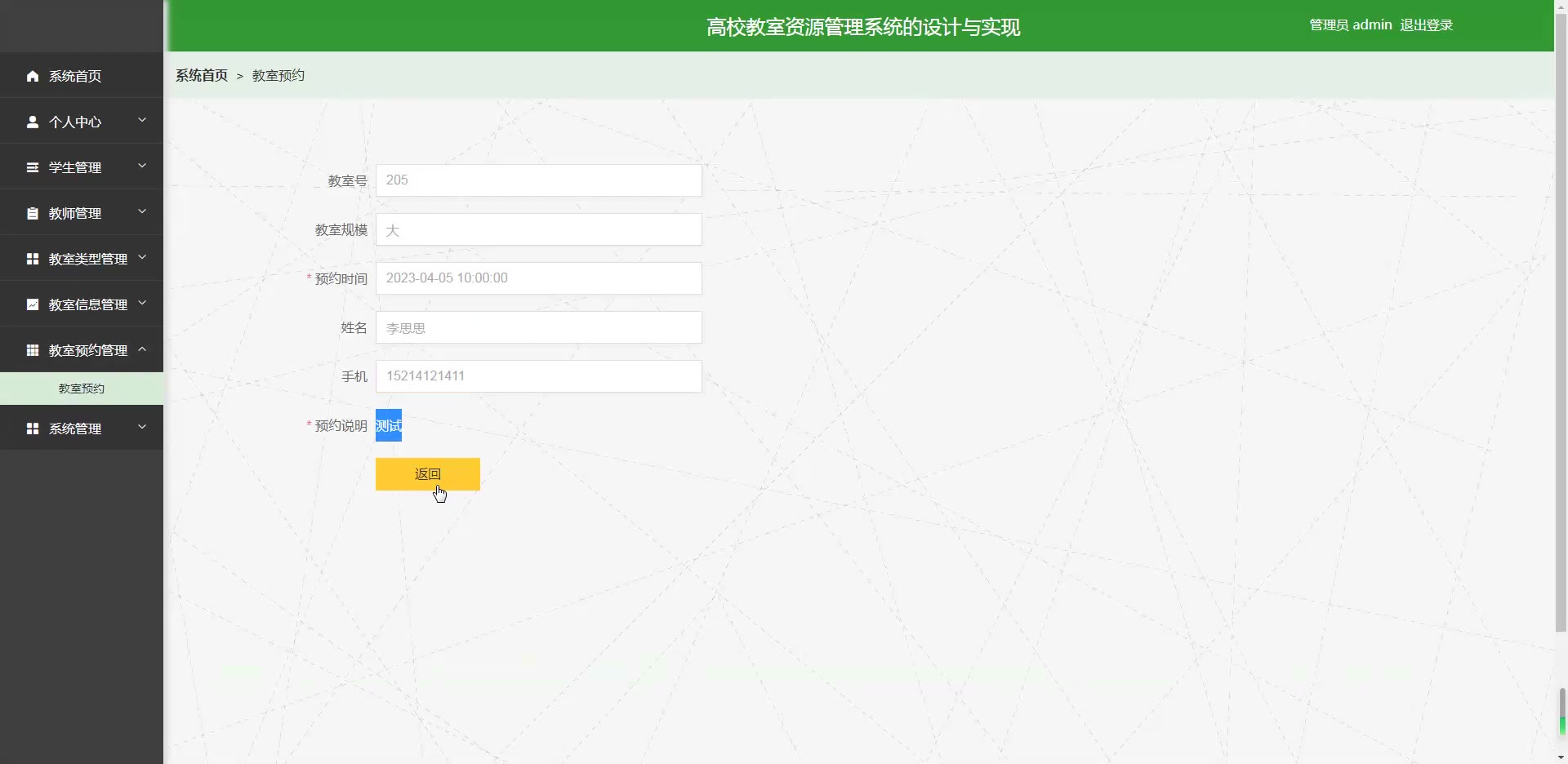Image resolution: width=1568 pixels, height=764 pixels.
Task: Expand the 学生管理 menu chevron
Action: pos(142,166)
